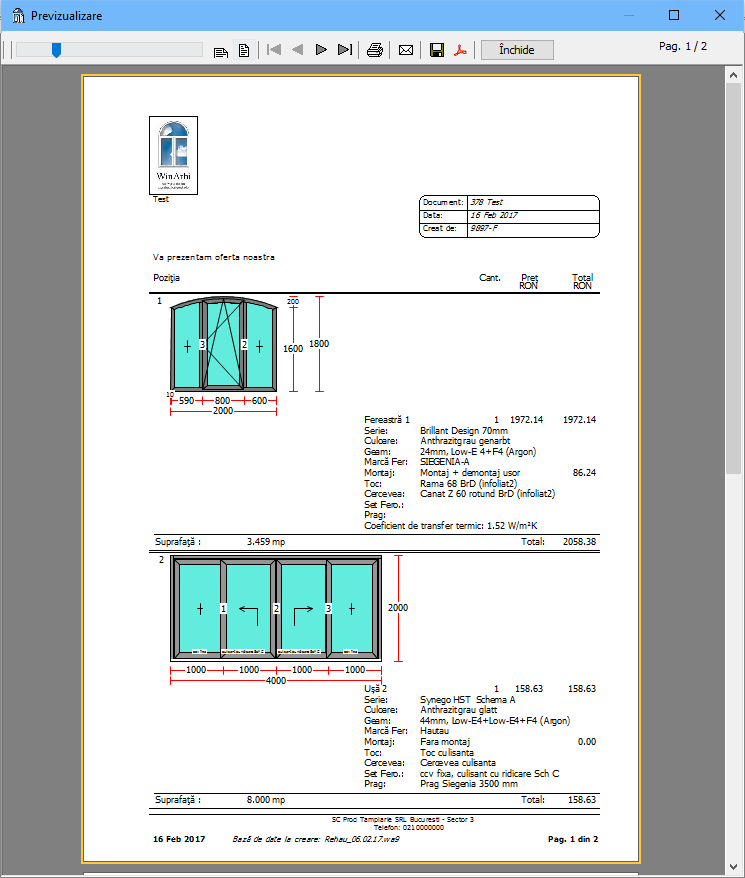Go to the first page
745x878 pixels.
click(x=274, y=50)
